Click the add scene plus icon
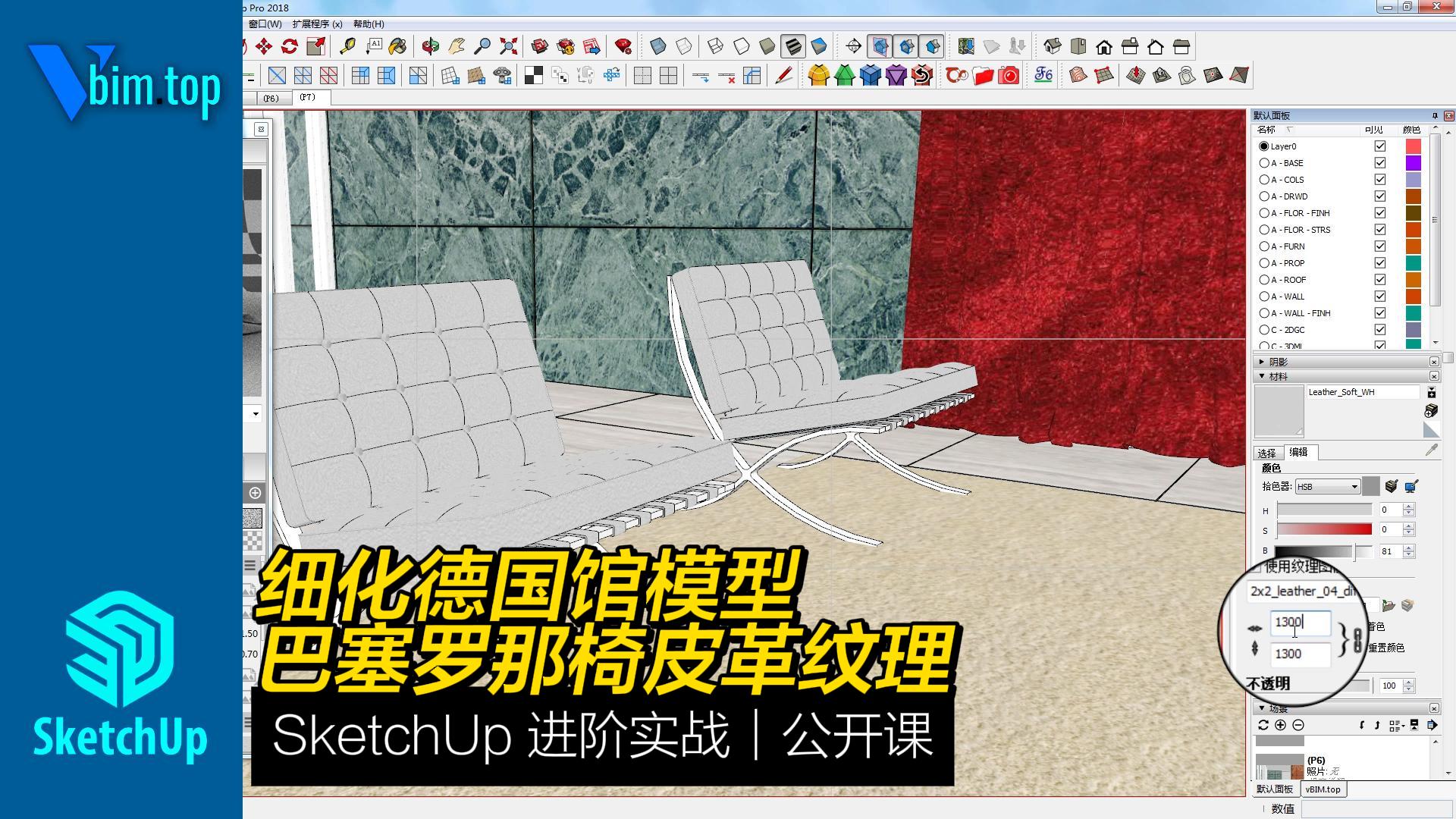Viewport: 1456px width, 819px height. [x=1280, y=725]
